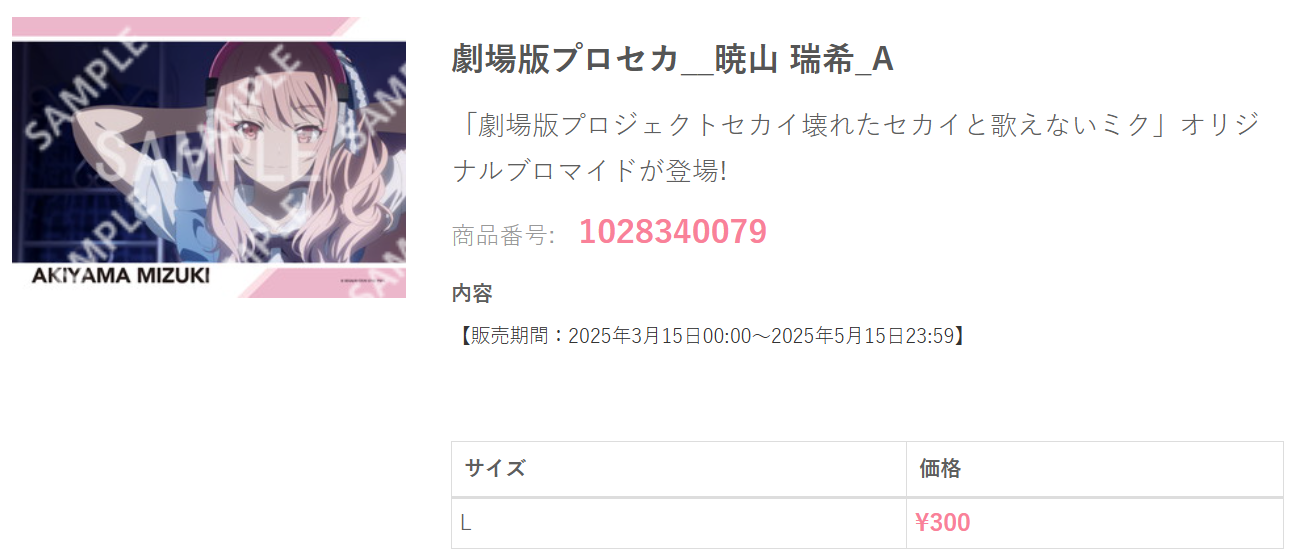Click the 内容 section heading
The height and width of the screenshot is (559, 1295).
[x=472, y=294]
